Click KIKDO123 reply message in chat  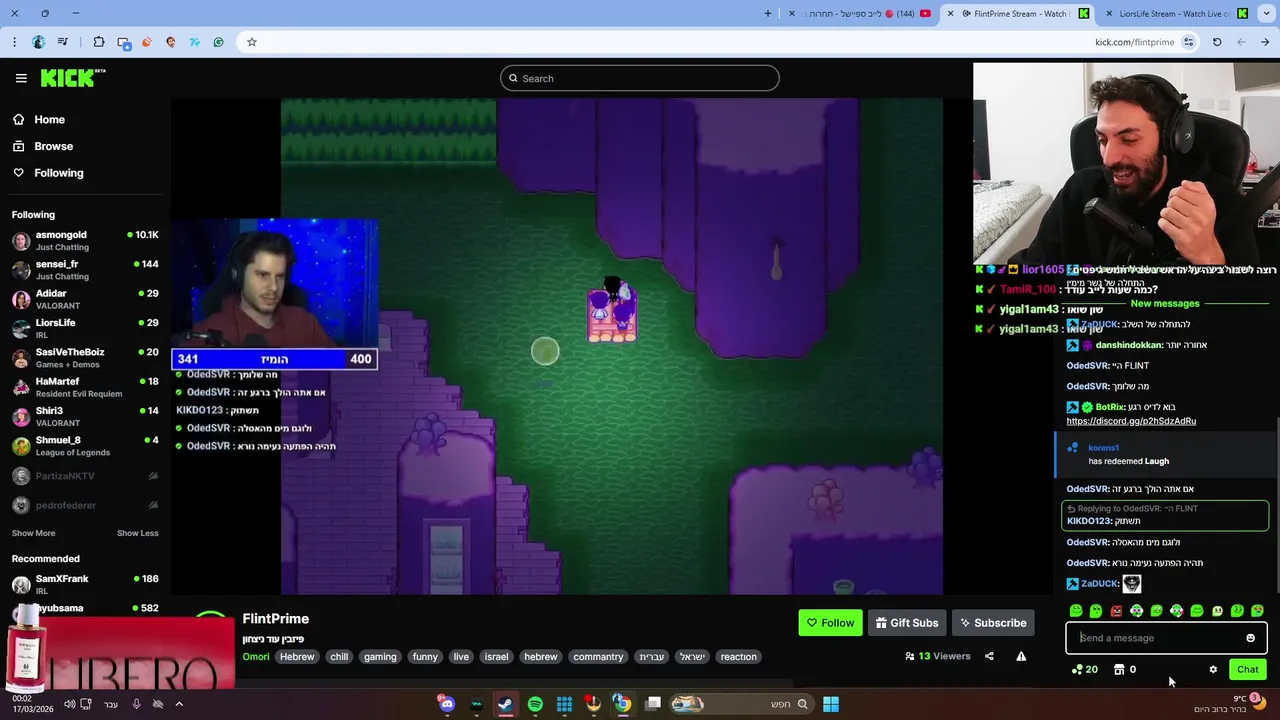point(1164,515)
